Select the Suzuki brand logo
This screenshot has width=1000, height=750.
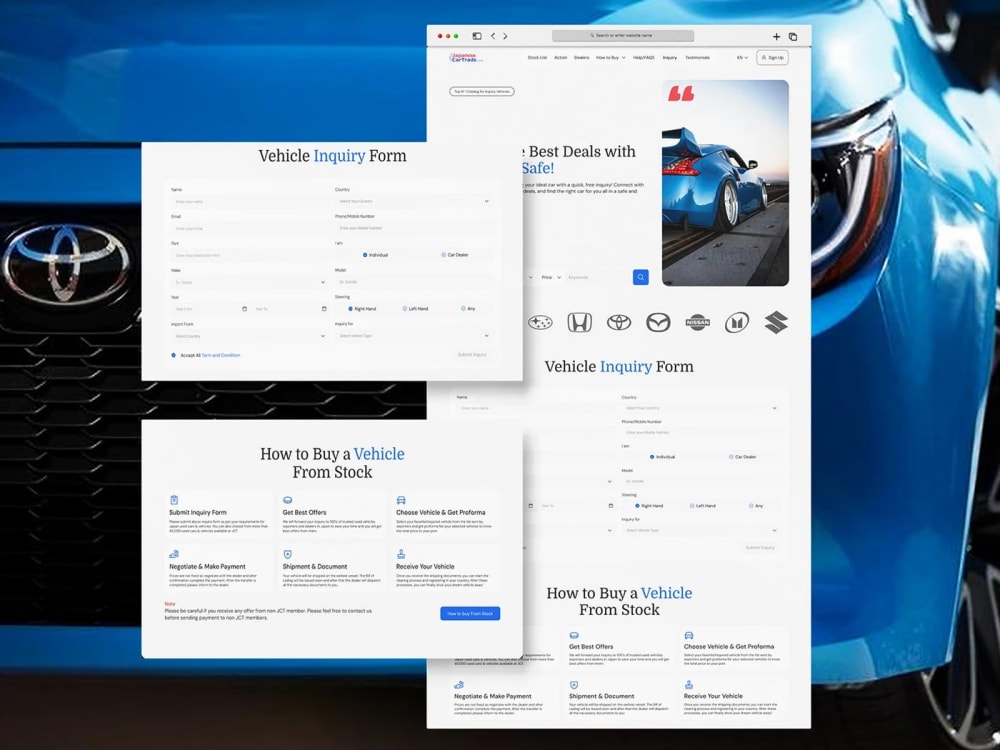(x=776, y=323)
